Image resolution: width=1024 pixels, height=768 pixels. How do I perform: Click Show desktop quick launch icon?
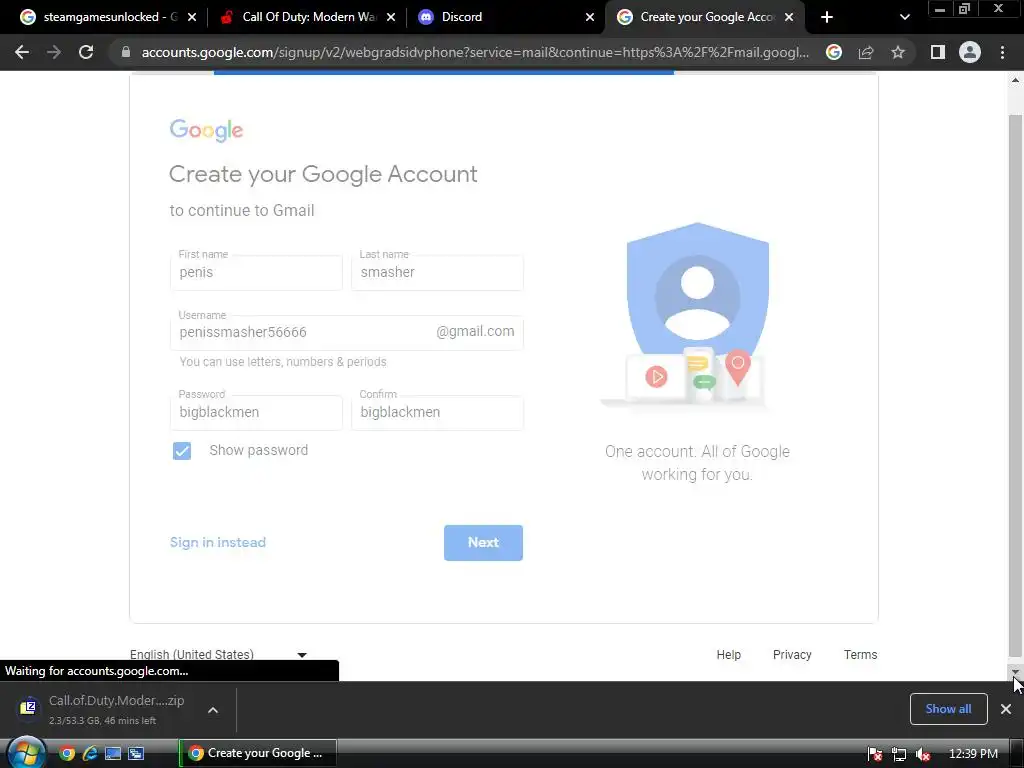[113, 754]
